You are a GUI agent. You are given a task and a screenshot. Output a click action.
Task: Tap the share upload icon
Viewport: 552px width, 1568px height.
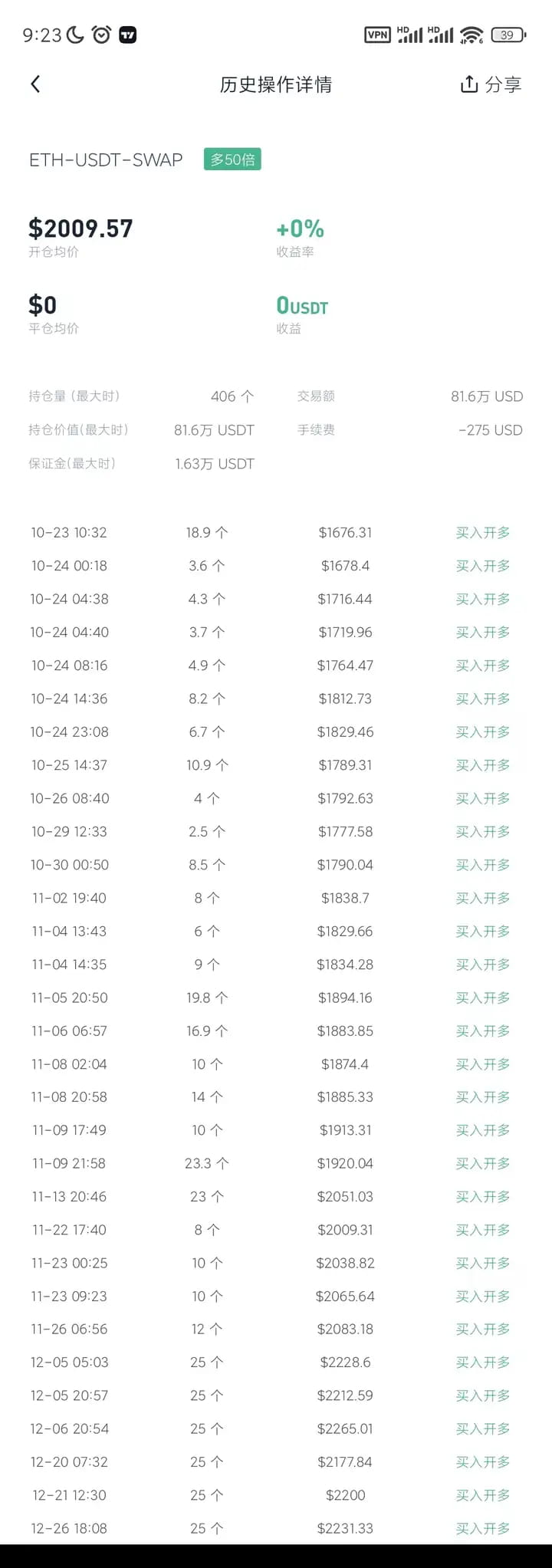[x=468, y=84]
